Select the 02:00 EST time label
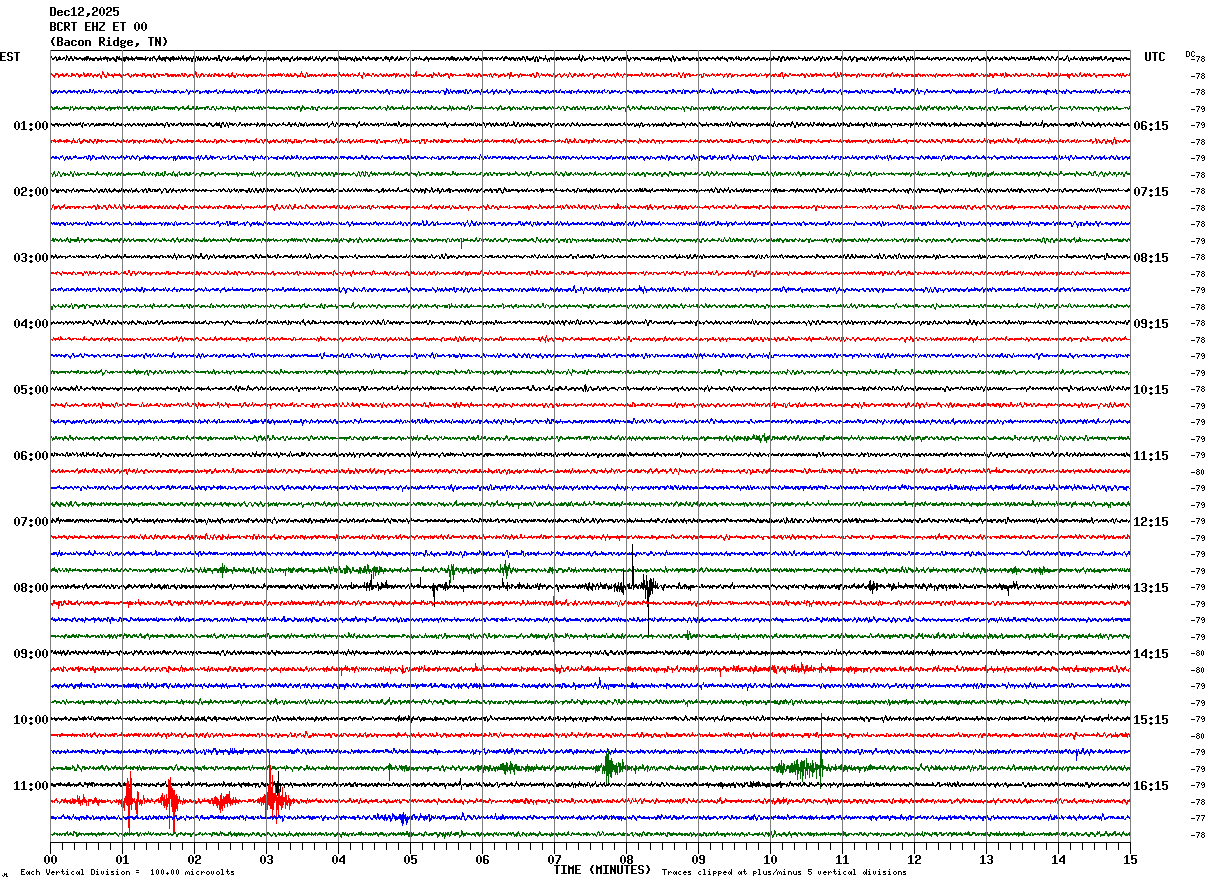This screenshot has height=886, width=1210. point(30,192)
